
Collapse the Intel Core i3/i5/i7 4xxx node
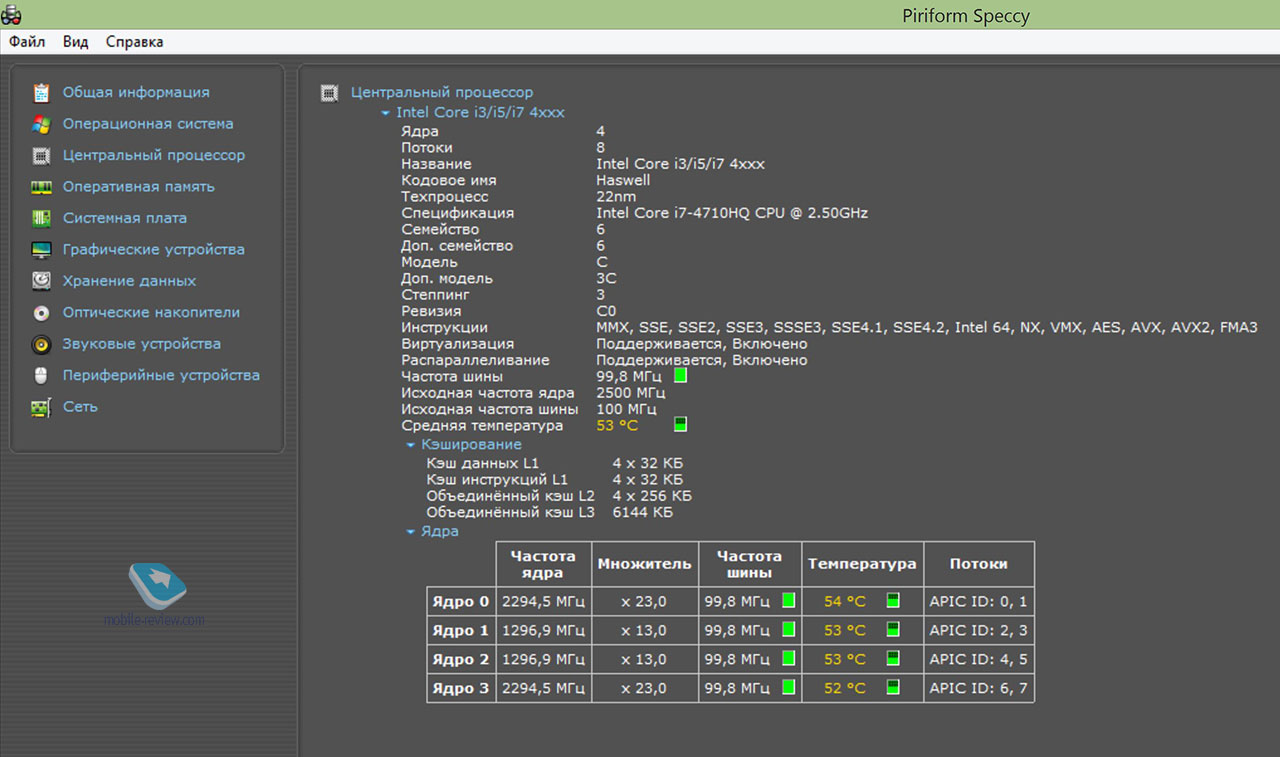pos(386,113)
